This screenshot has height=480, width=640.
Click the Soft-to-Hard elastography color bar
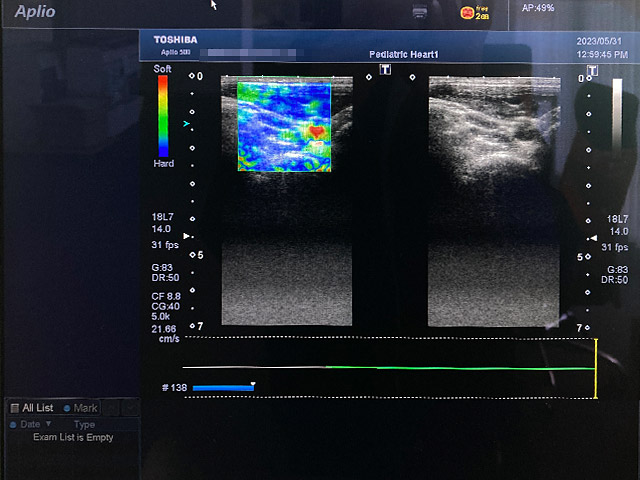click(163, 116)
